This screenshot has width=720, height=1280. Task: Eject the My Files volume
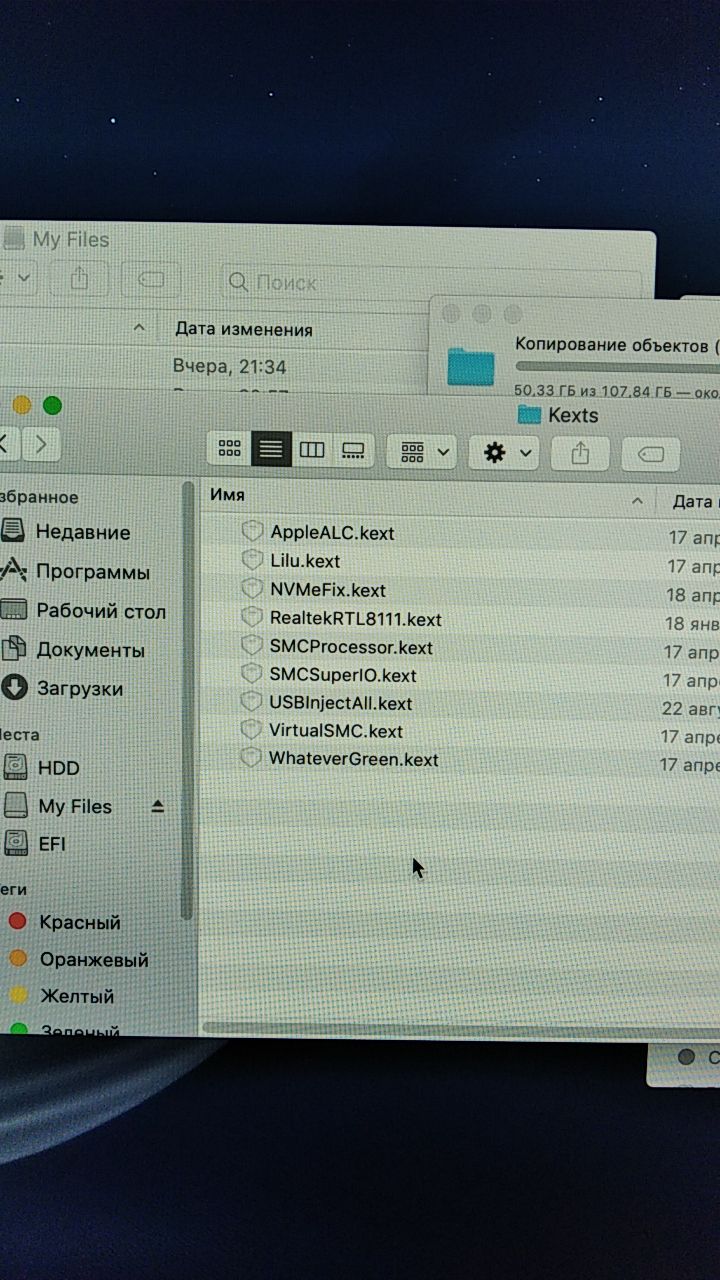(158, 806)
